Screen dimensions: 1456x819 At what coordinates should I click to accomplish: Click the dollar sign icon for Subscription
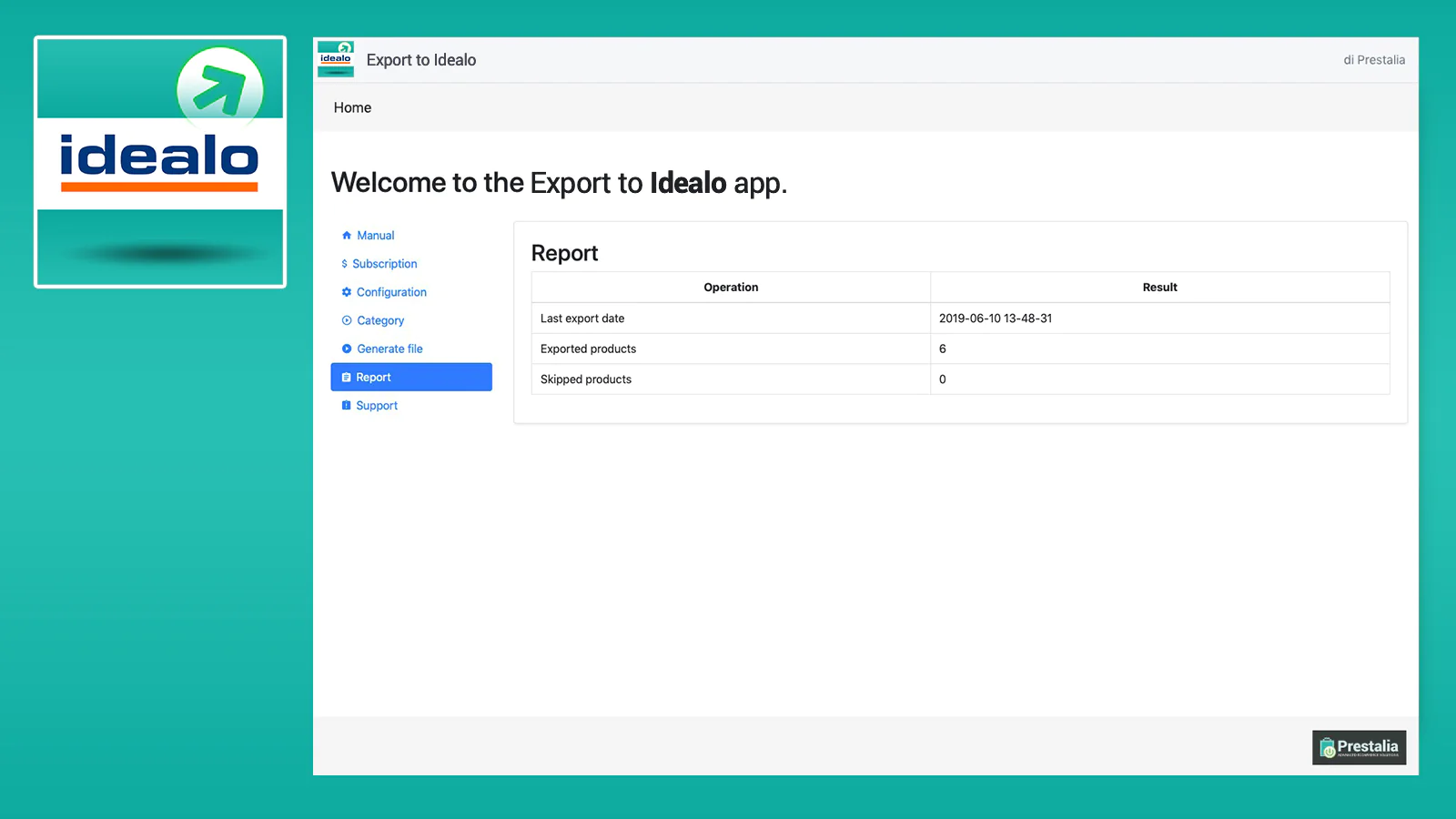[x=344, y=264]
